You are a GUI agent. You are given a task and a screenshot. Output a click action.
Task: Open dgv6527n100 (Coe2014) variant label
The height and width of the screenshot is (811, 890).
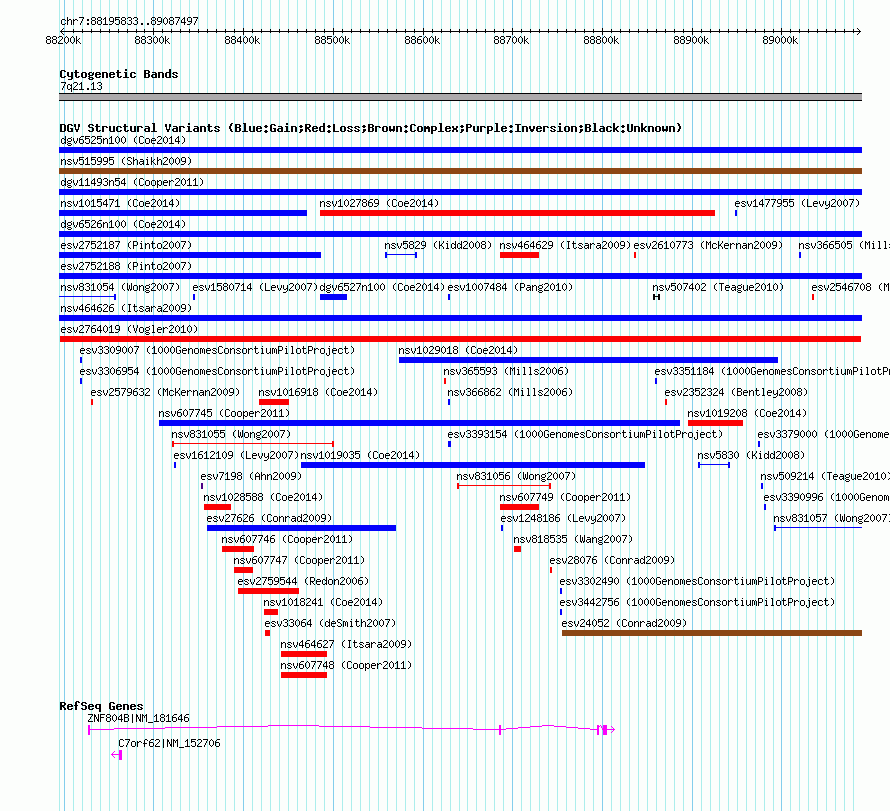pos(383,287)
